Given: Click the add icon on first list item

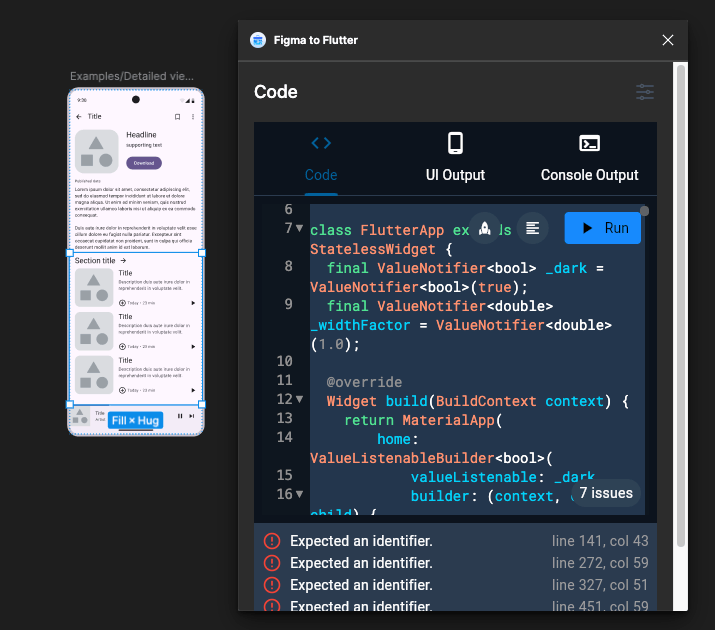Looking at the screenshot, I should [x=122, y=303].
